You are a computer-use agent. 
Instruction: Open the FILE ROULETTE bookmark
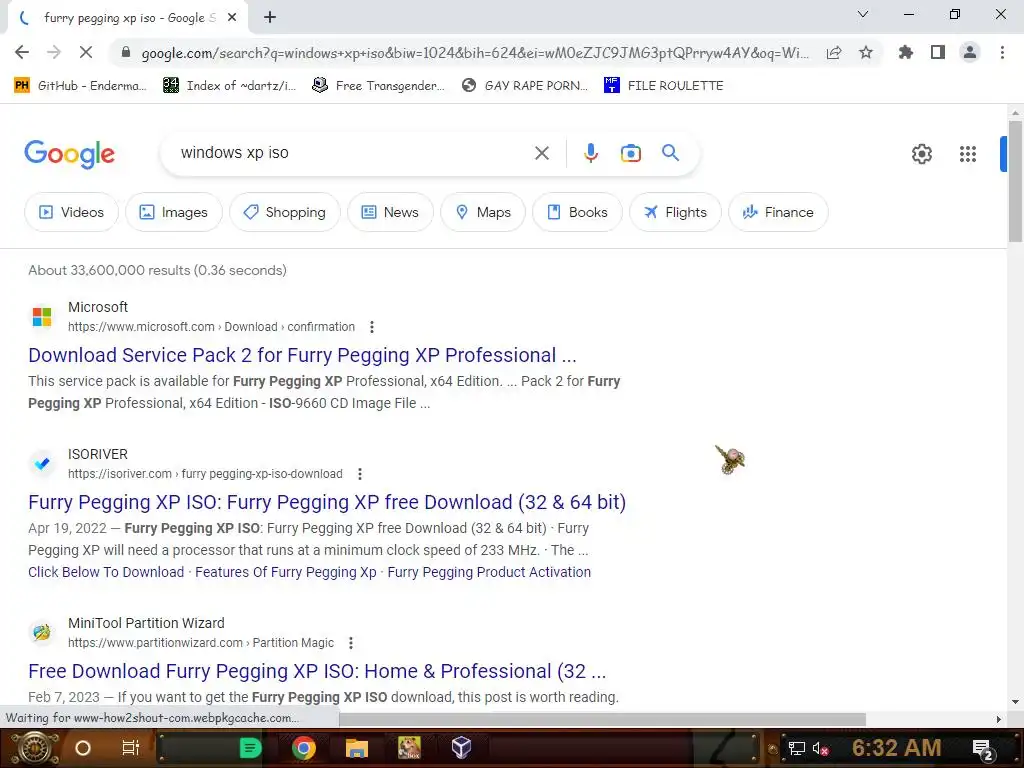pyautogui.click(x=664, y=86)
